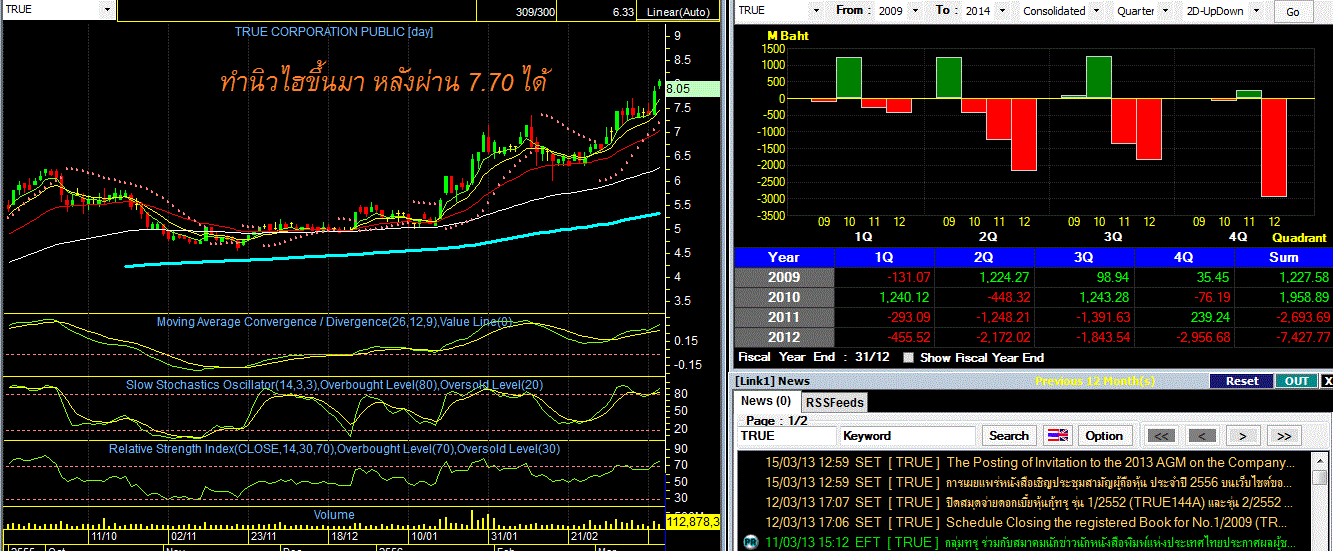Screen dimensions: 1333x551
Task: Click the Quadrant label on bar chart
Action: pyautogui.click(x=1299, y=238)
